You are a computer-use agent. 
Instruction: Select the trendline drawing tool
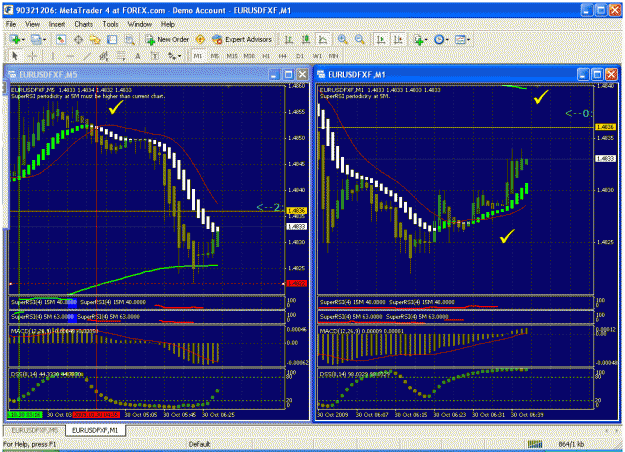coord(86,56)
